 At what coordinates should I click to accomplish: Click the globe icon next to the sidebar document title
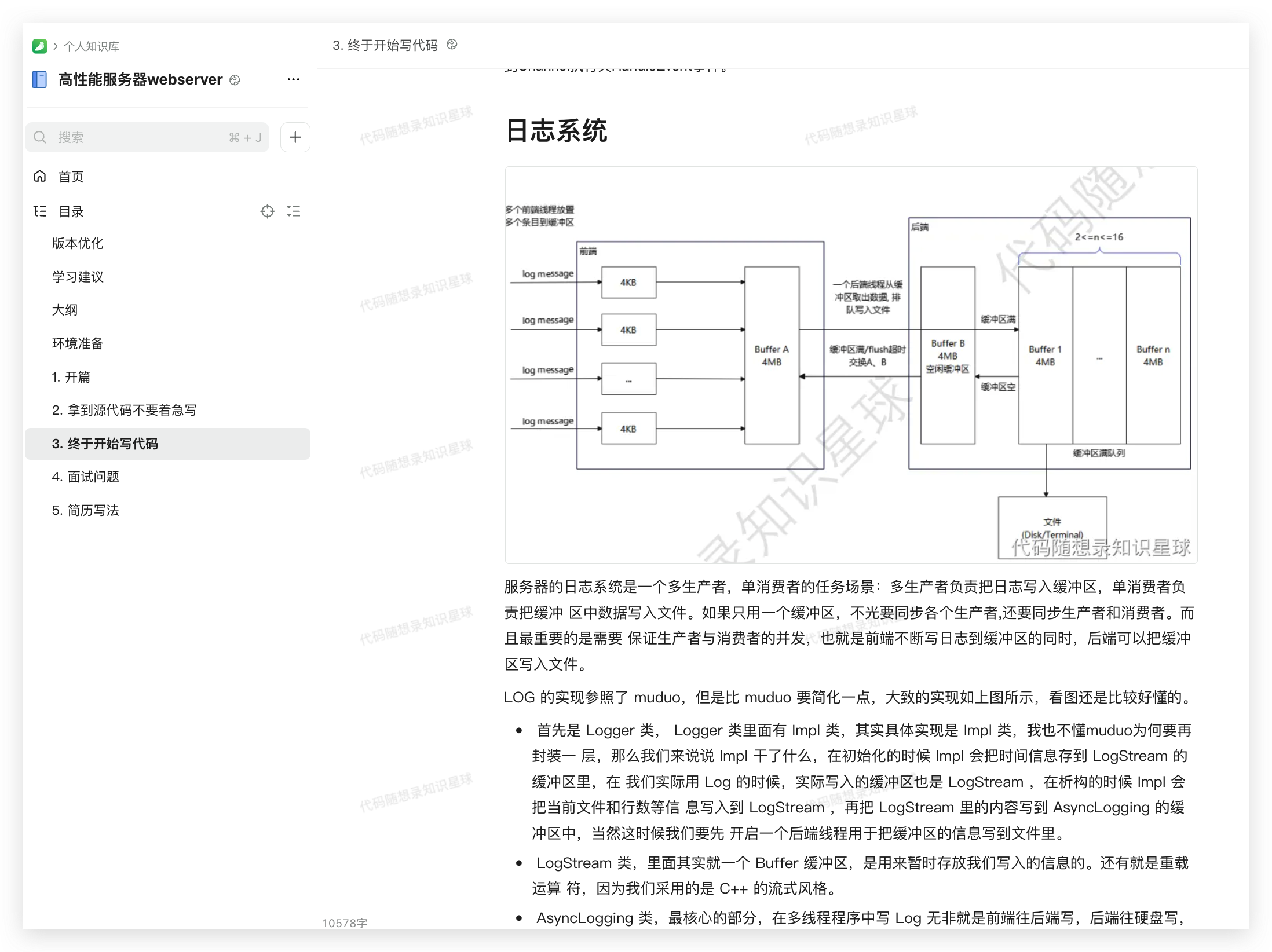[x=234, y=80]
